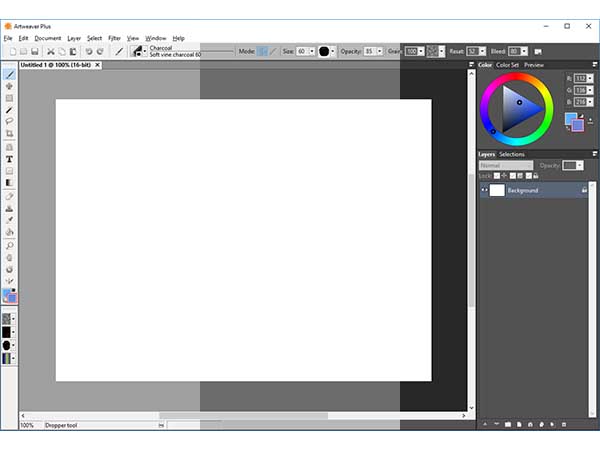Toggle the first Lock checkbox in Layers

[x=497, y=176]
